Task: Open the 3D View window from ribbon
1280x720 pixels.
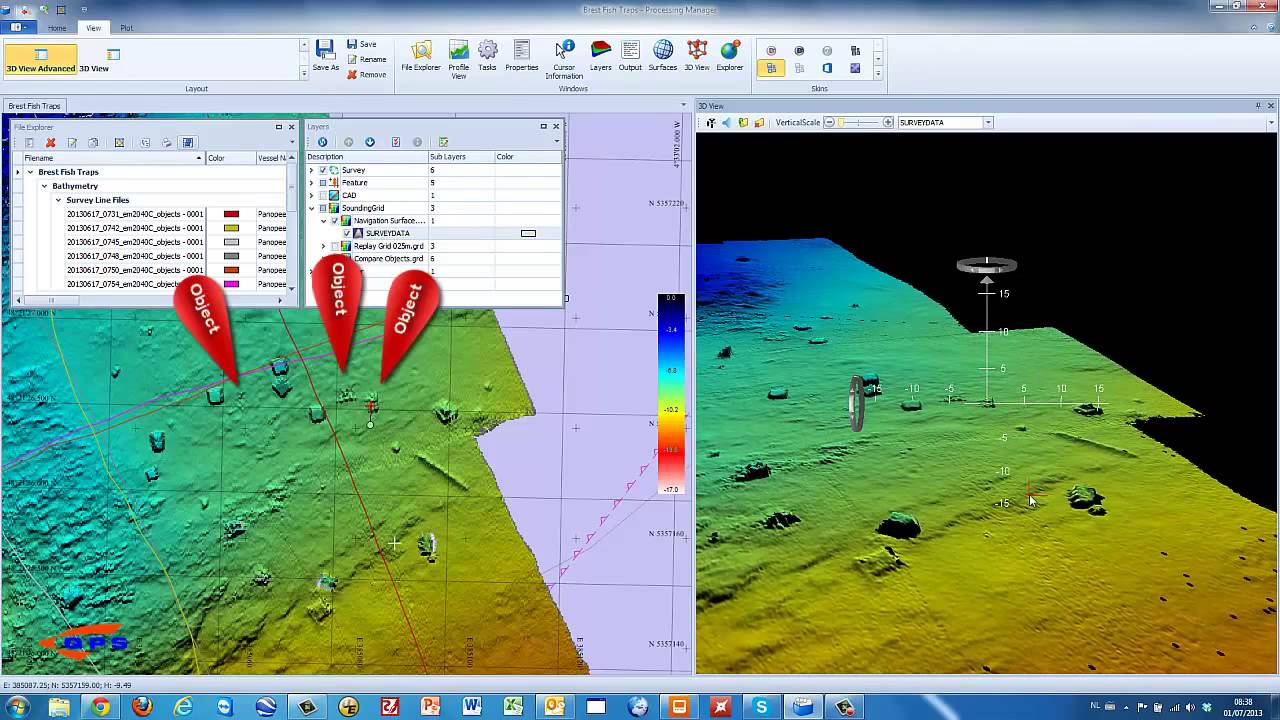Action: 697,55
